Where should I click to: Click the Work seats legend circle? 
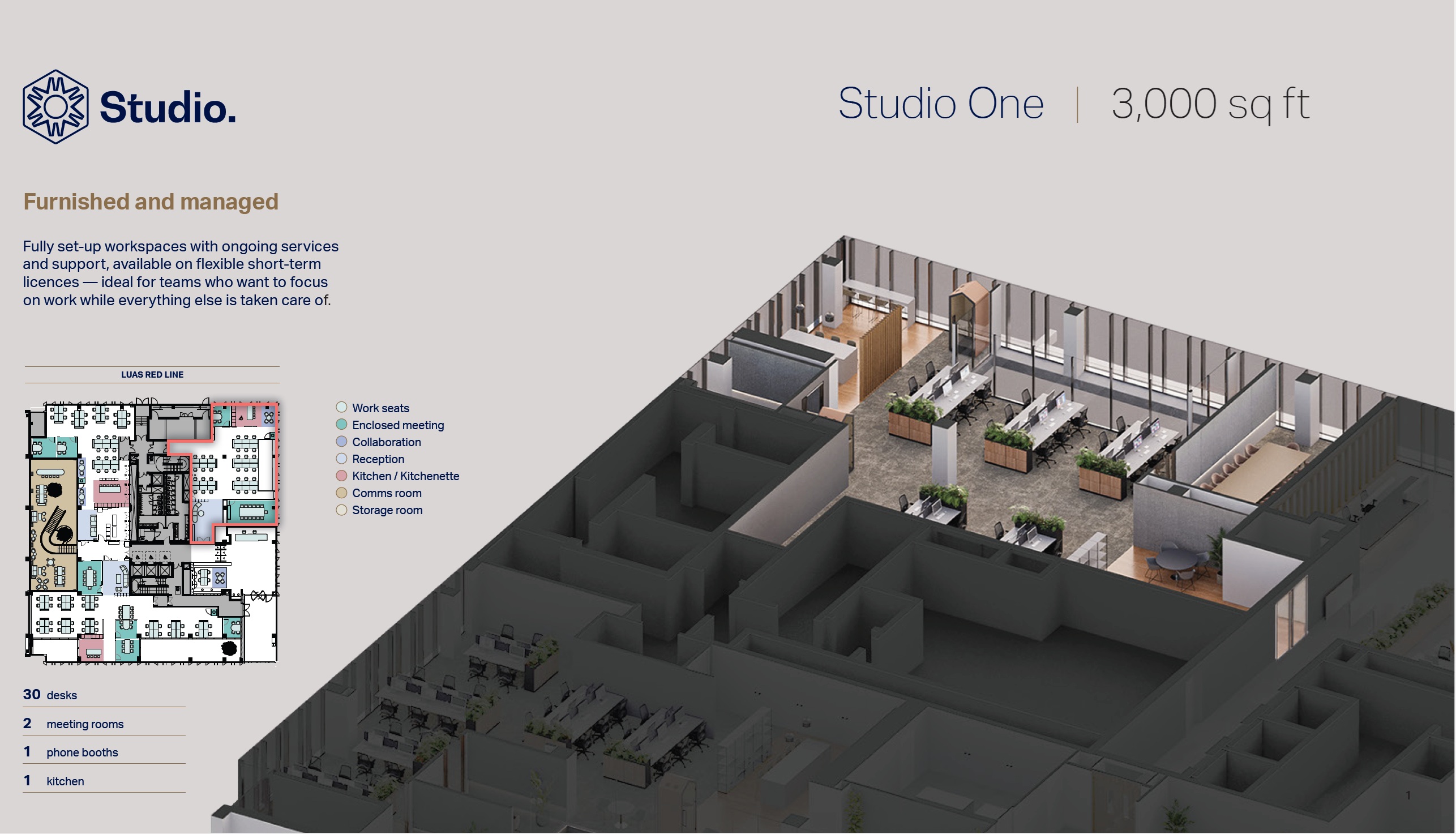click(341, 407)
